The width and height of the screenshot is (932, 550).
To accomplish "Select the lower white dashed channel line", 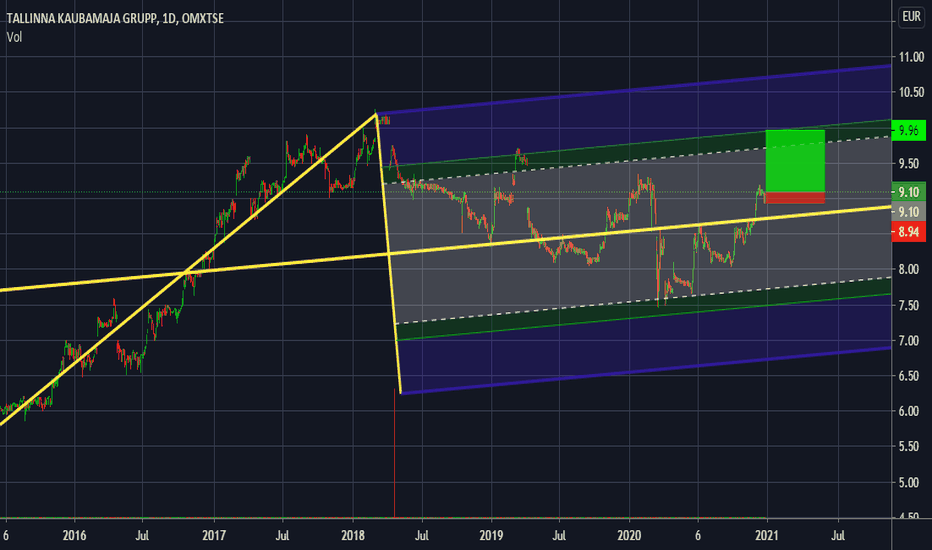I will click(644, 300).
